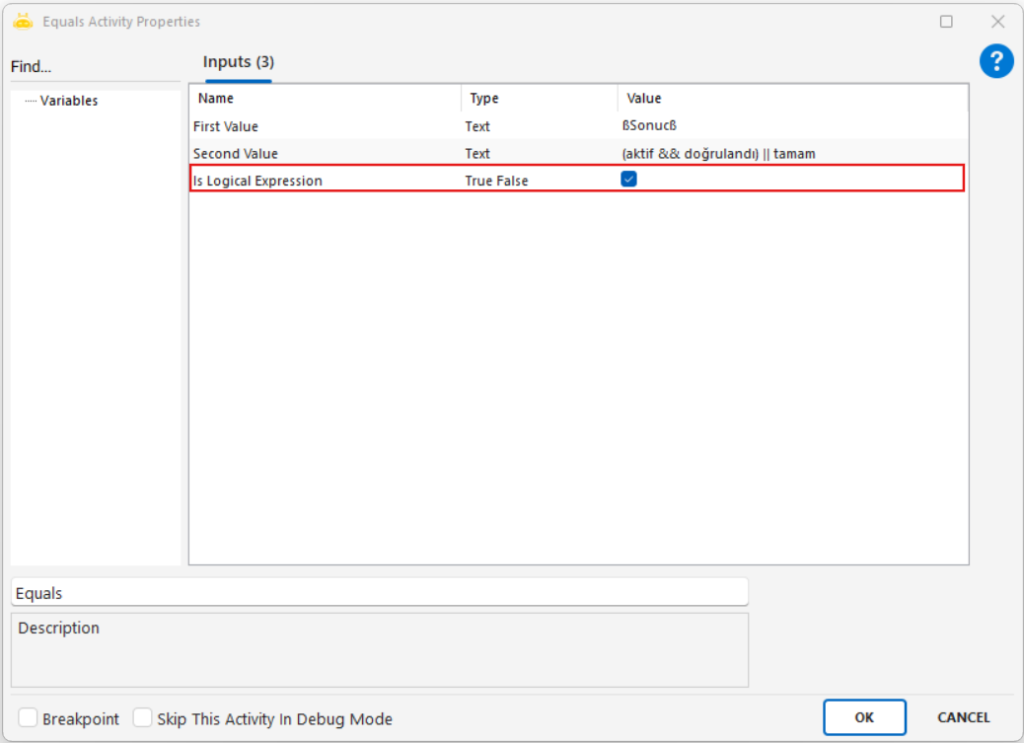Edit the Second Value expression cell
Viewport: 1024px width, 743px height.
[x=790, y=154]
